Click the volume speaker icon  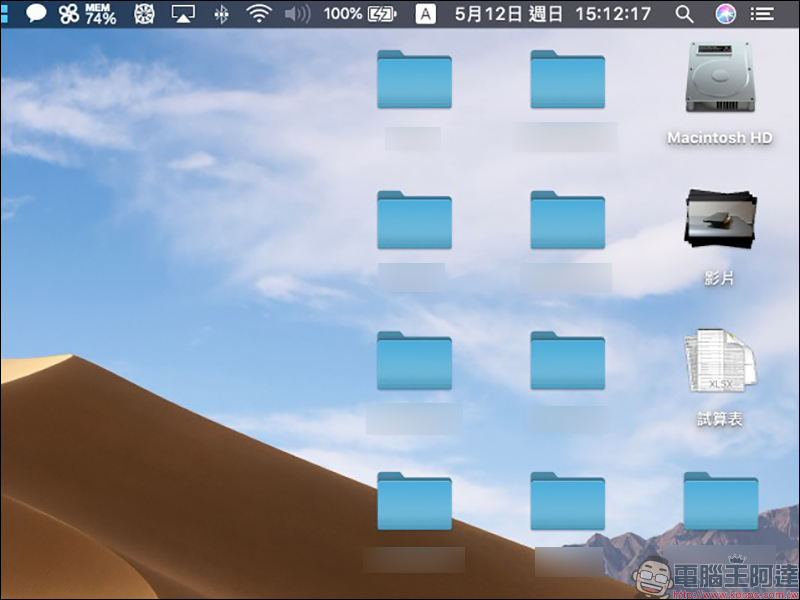tap(297, 14)
